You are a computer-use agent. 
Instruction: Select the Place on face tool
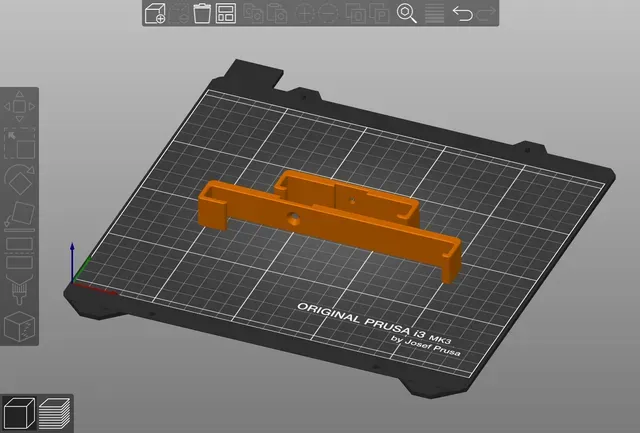19,216
